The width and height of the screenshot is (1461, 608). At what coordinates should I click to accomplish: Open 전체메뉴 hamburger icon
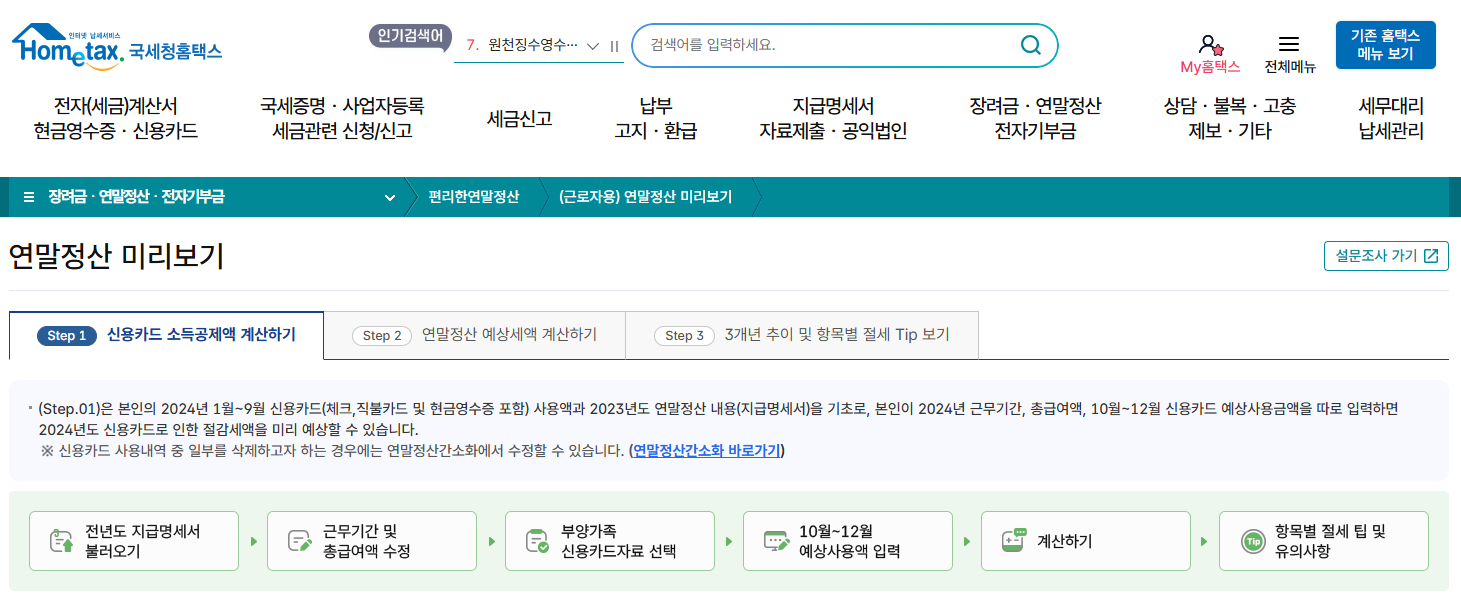click(1289, 42)
